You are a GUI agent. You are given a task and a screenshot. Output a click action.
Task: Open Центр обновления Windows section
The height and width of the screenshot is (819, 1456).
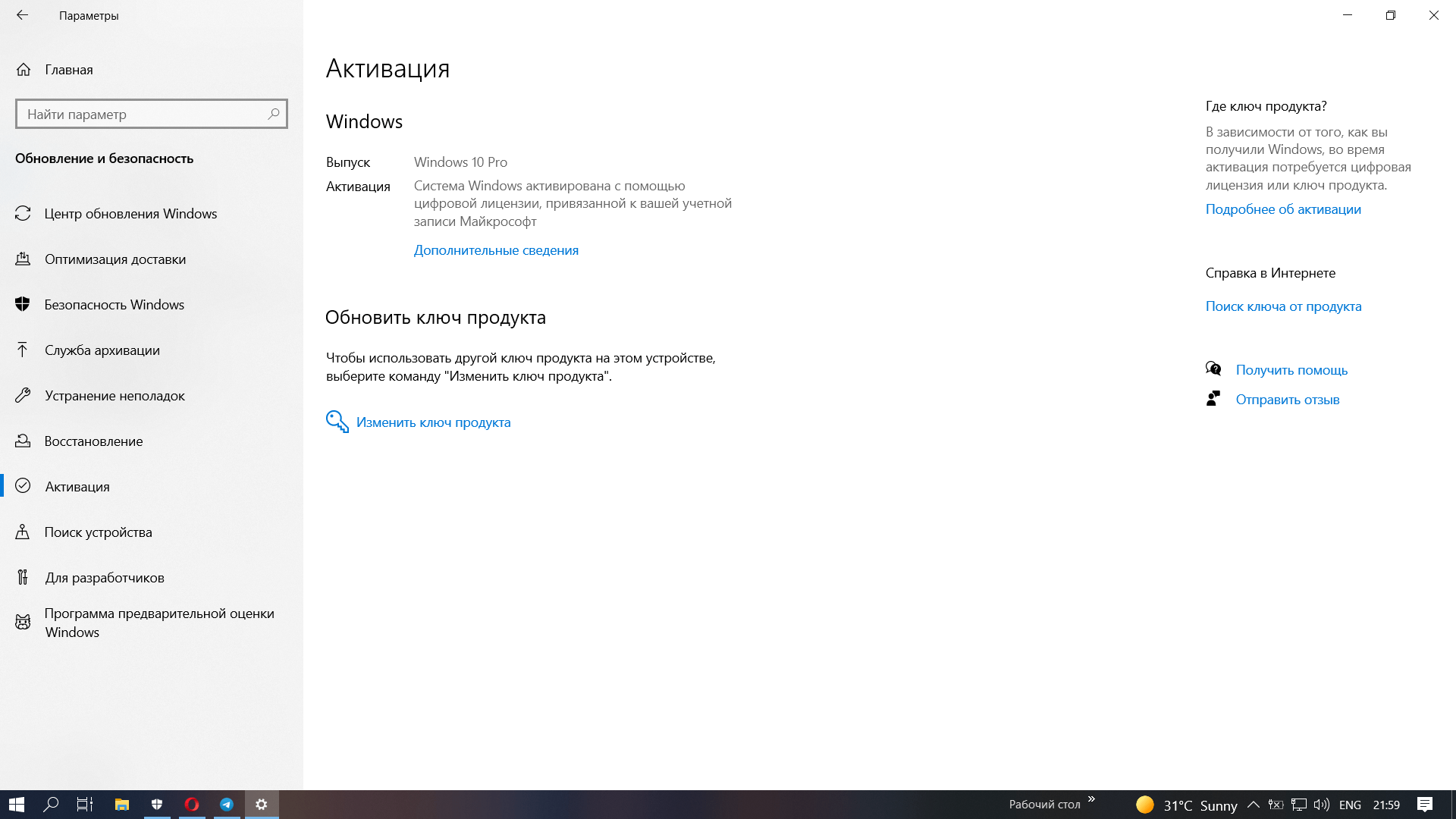tap(130, 214)
